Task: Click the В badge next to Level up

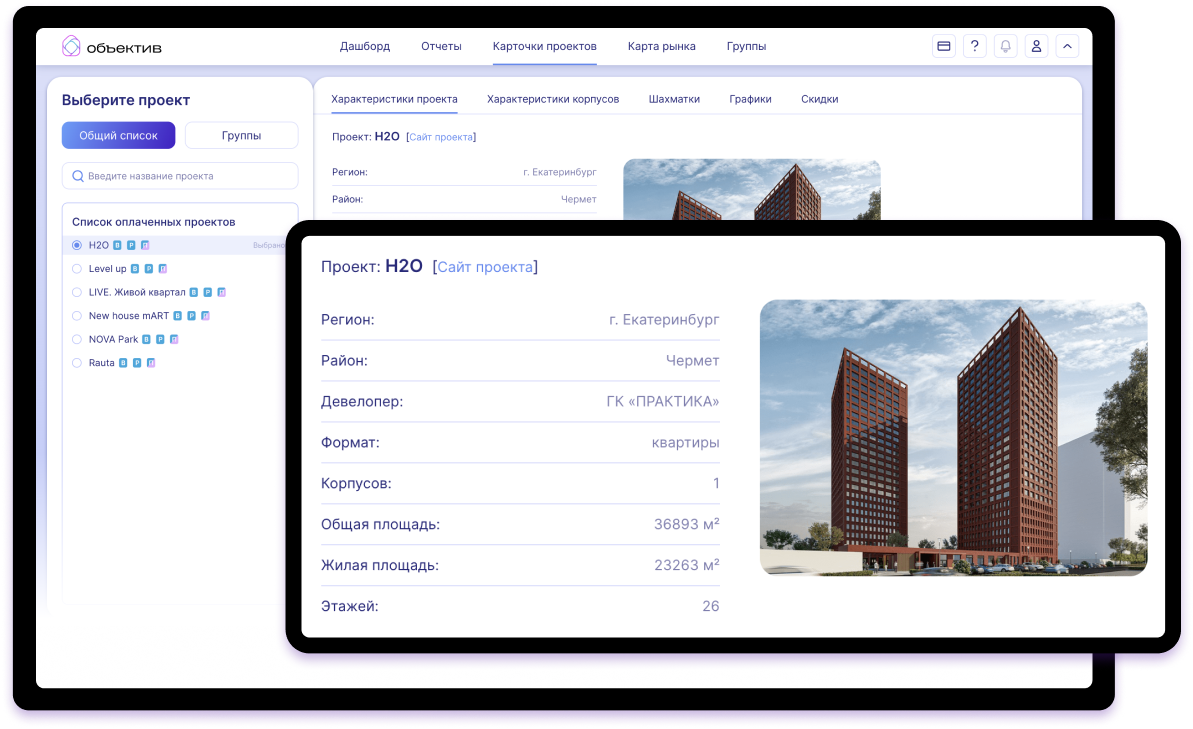Action: tap(135, 269)
